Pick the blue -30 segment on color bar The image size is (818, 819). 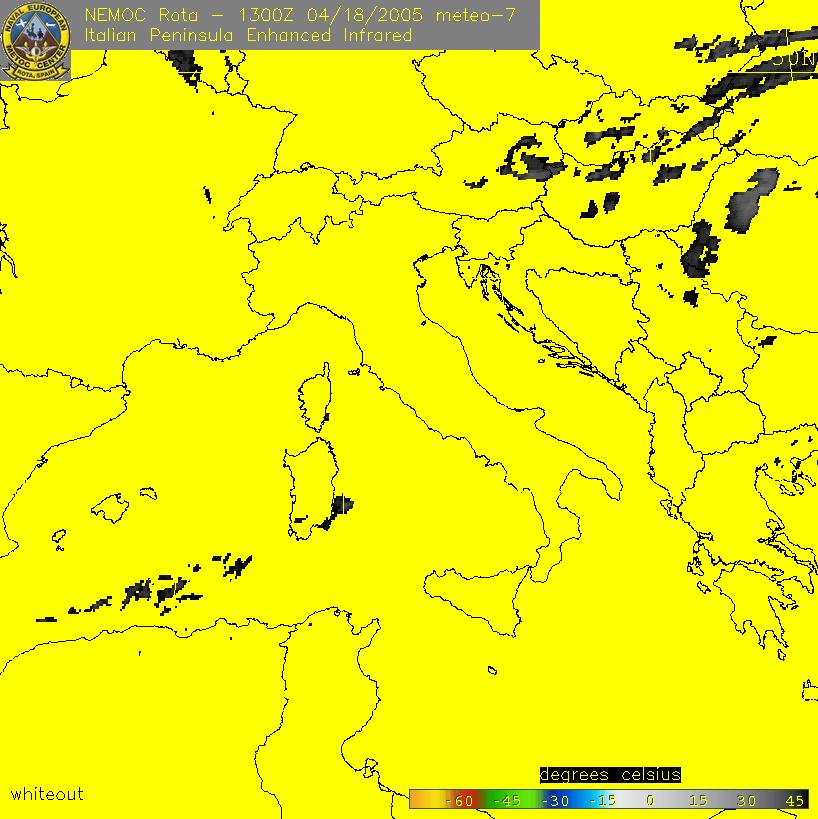pos(555,800)
